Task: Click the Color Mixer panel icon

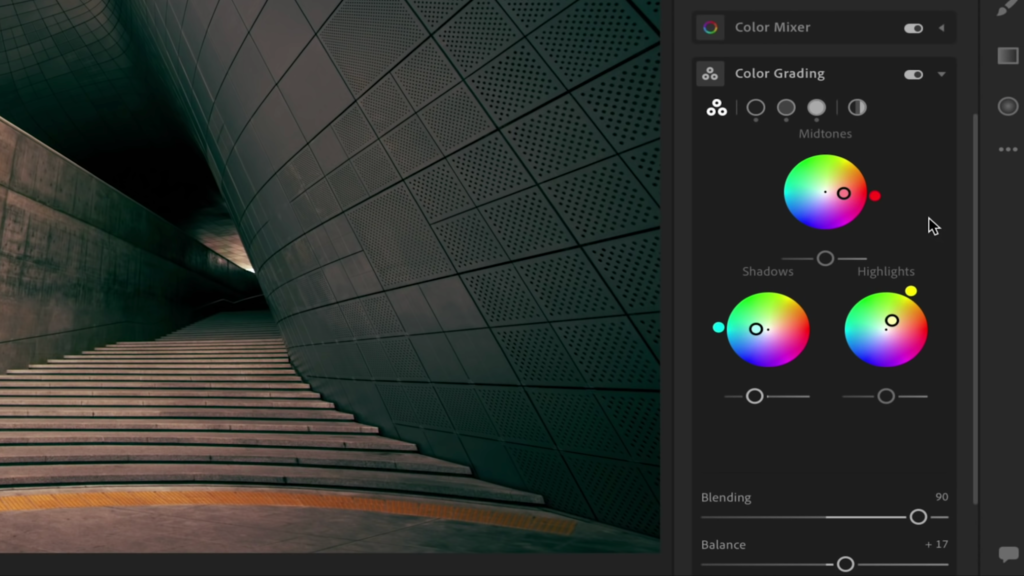Action: click(x=710, y=28)
